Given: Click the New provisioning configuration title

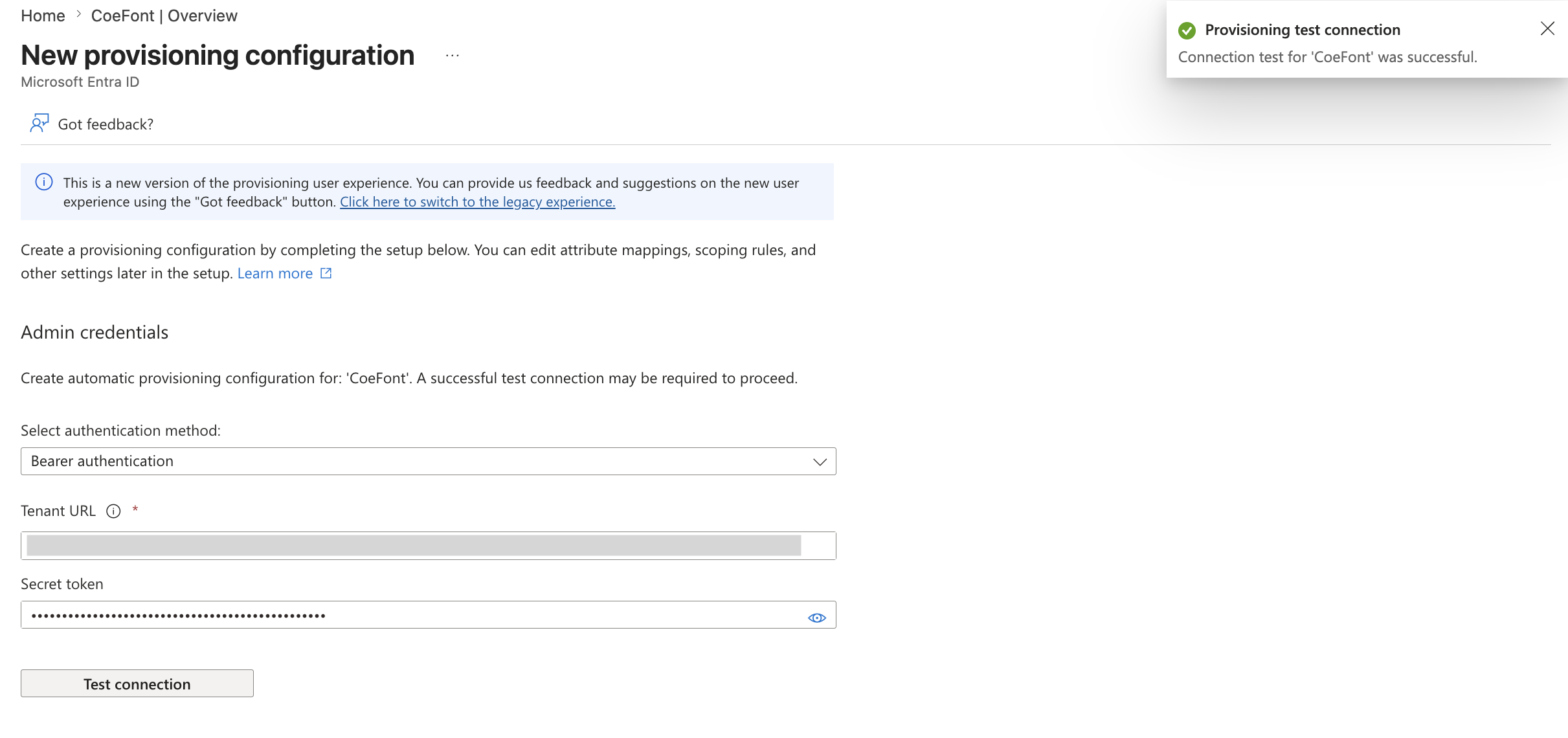Looking at the screenshot, I should pyautogui.click(x=218, y=56).
